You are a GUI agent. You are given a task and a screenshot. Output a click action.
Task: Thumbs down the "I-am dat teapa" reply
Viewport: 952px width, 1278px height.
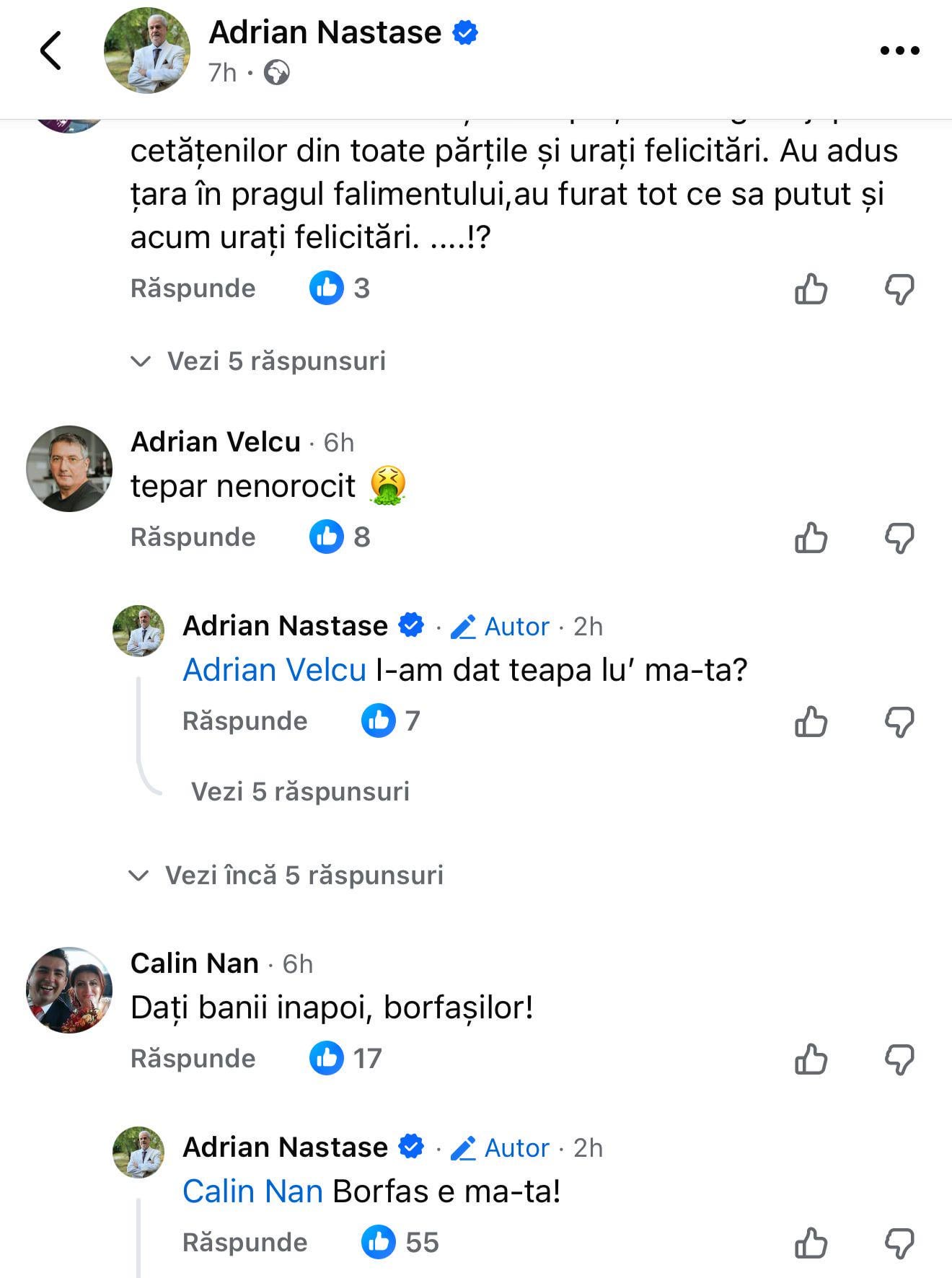click(x=899, y=722)
